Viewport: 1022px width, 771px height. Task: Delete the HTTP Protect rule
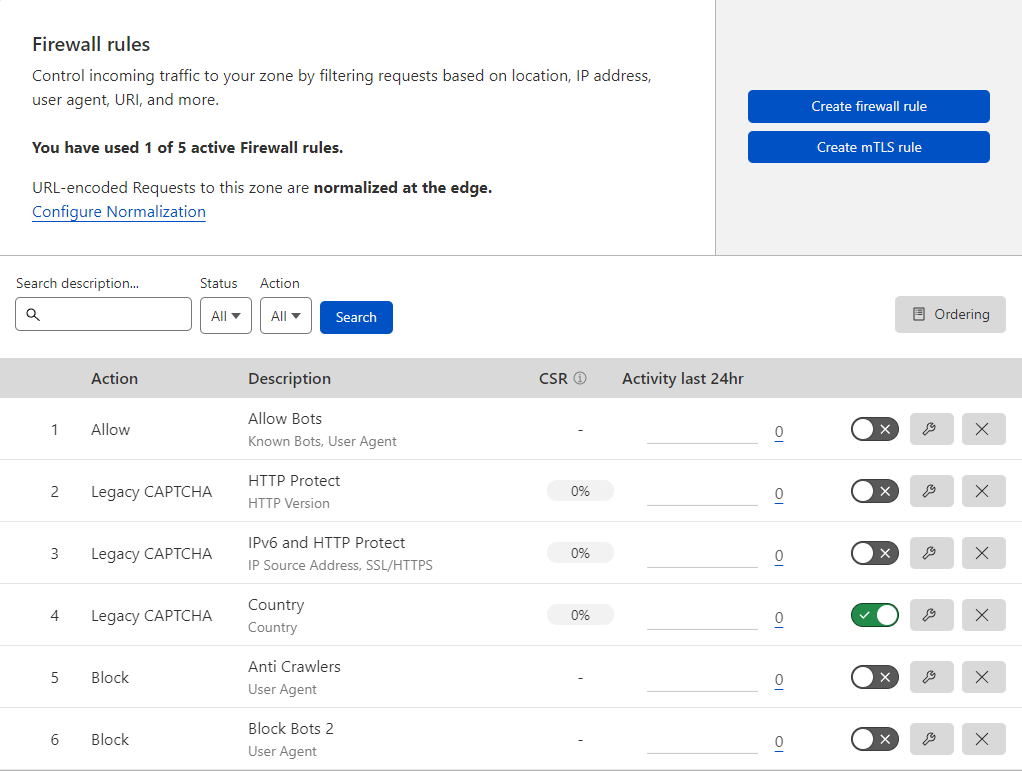[984, 491]
